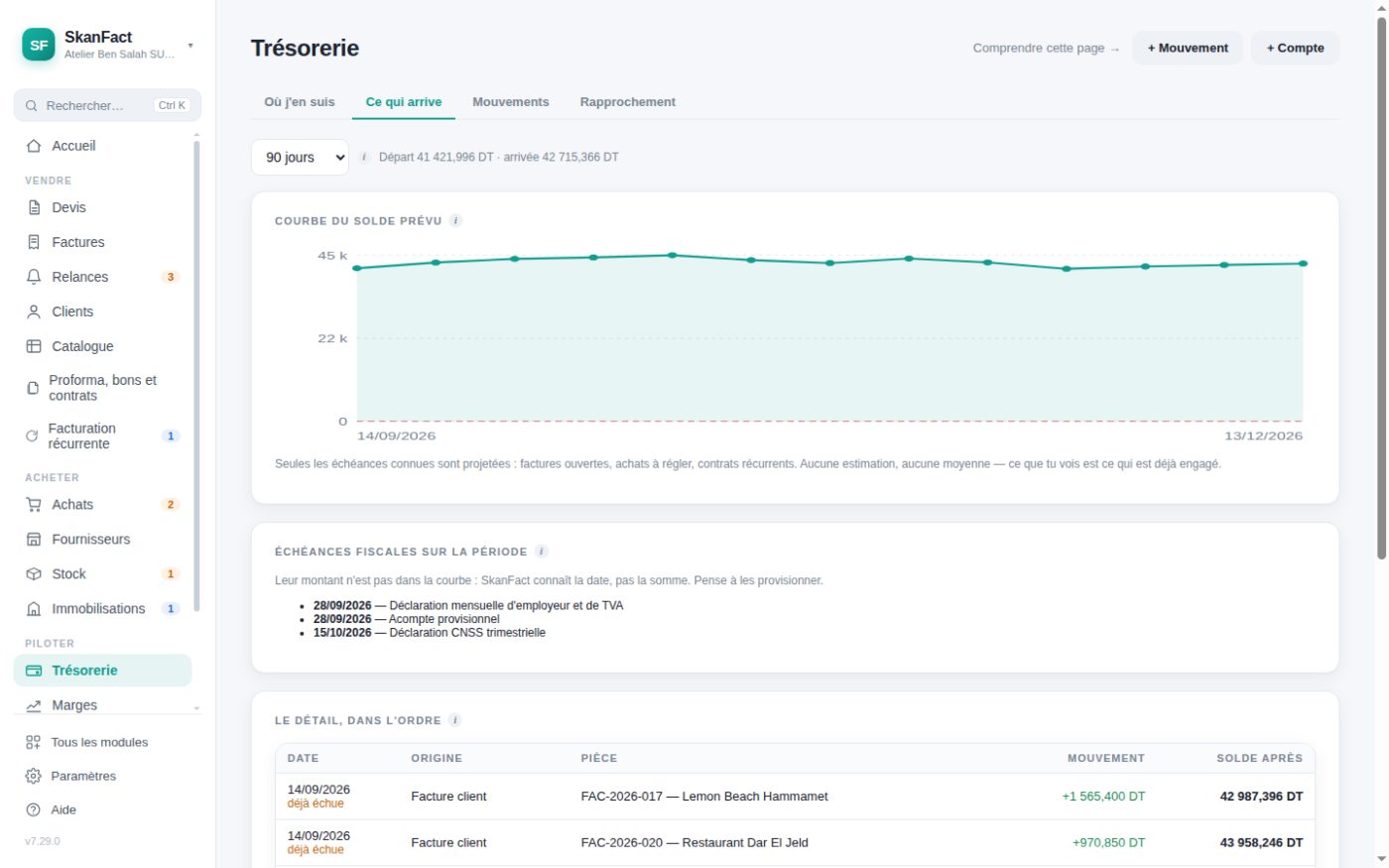Click the Marges trend icon
Screen dimensions: 1389x868
(34, 705)
